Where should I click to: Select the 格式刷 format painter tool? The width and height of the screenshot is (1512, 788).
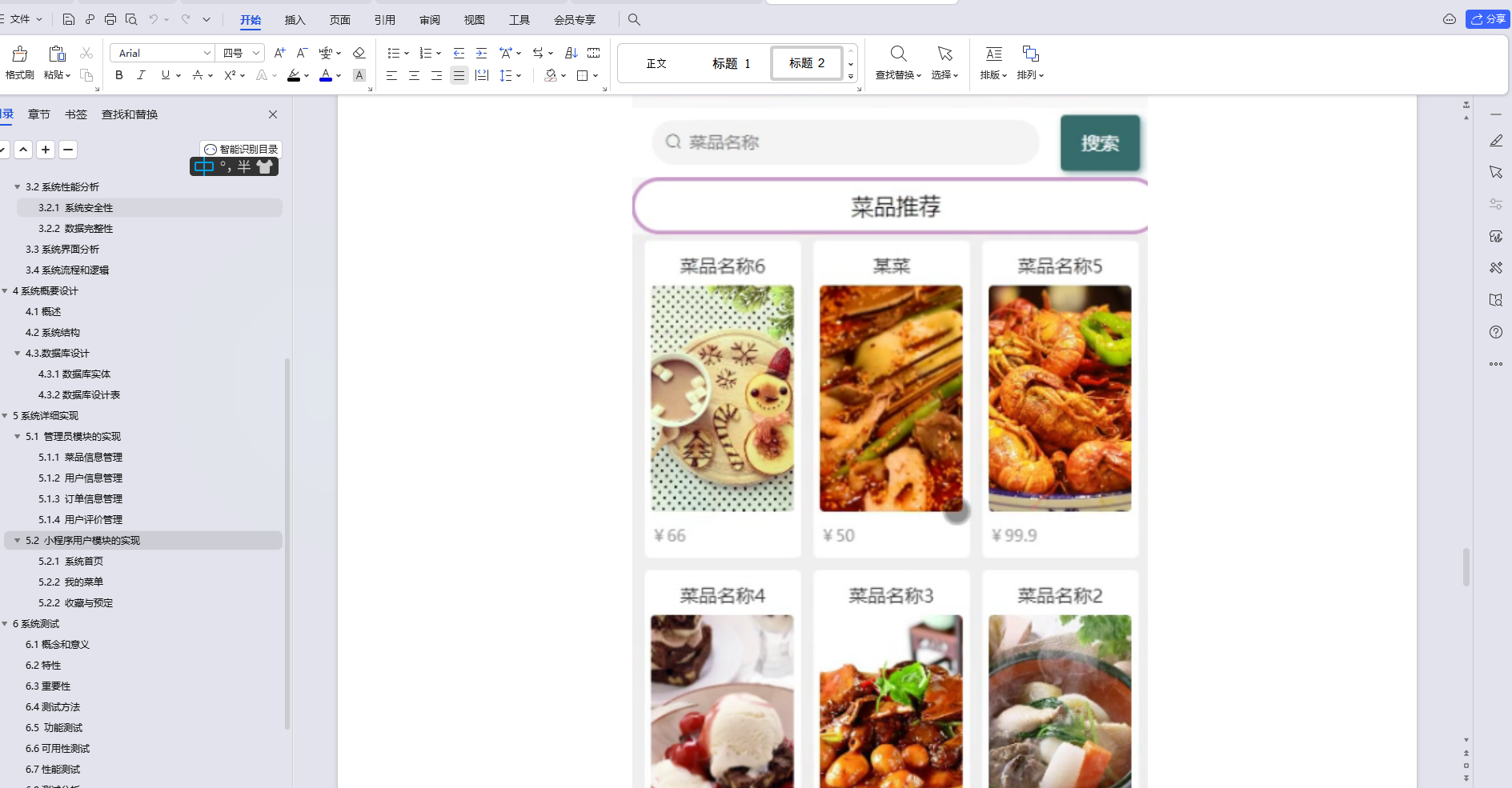point(19,62)
